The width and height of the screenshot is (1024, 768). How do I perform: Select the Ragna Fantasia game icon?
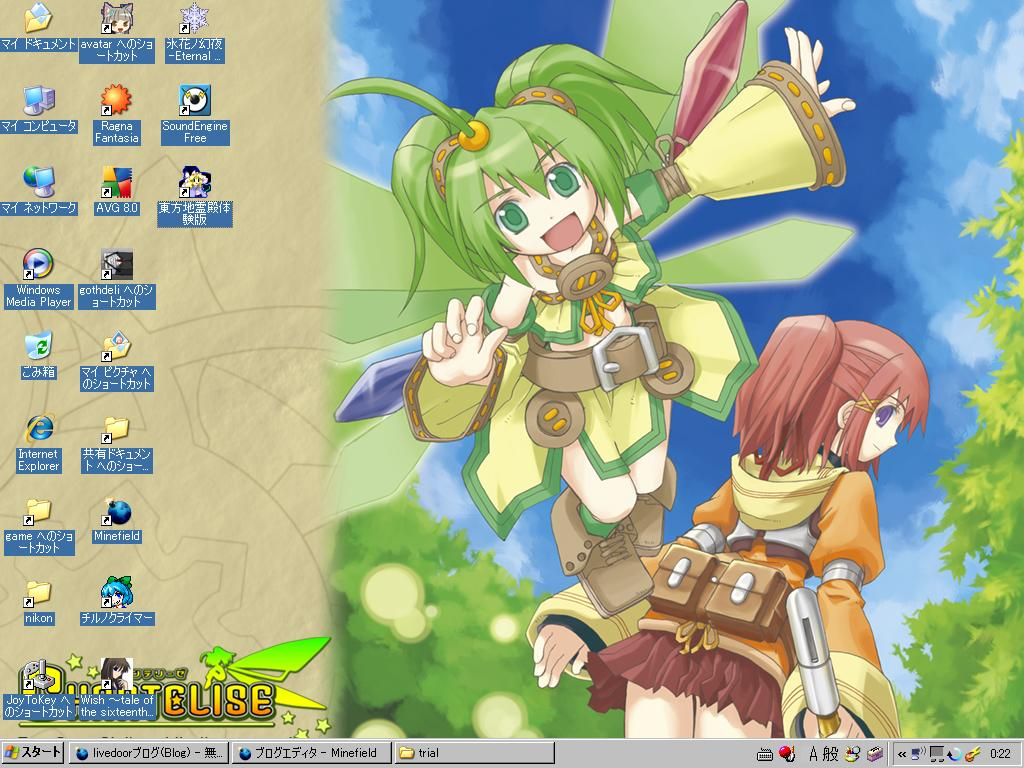117,101
